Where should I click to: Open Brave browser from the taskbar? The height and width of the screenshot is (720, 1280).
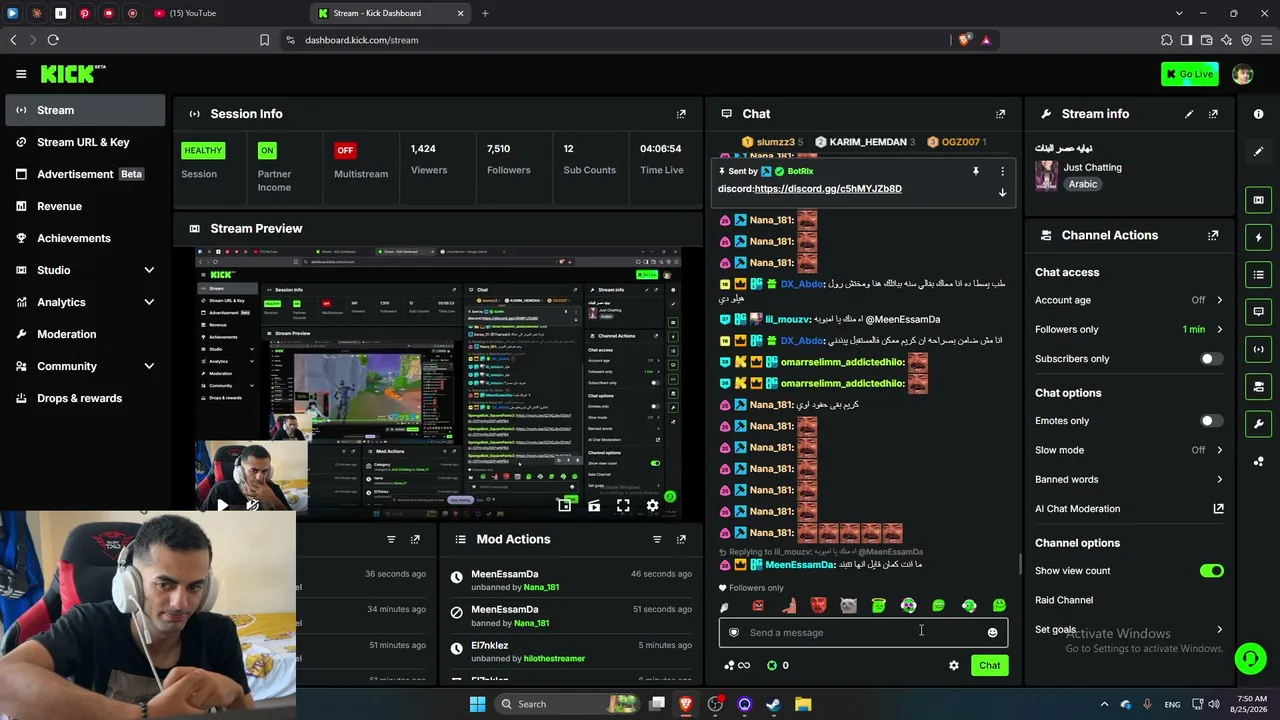(686, 704)
